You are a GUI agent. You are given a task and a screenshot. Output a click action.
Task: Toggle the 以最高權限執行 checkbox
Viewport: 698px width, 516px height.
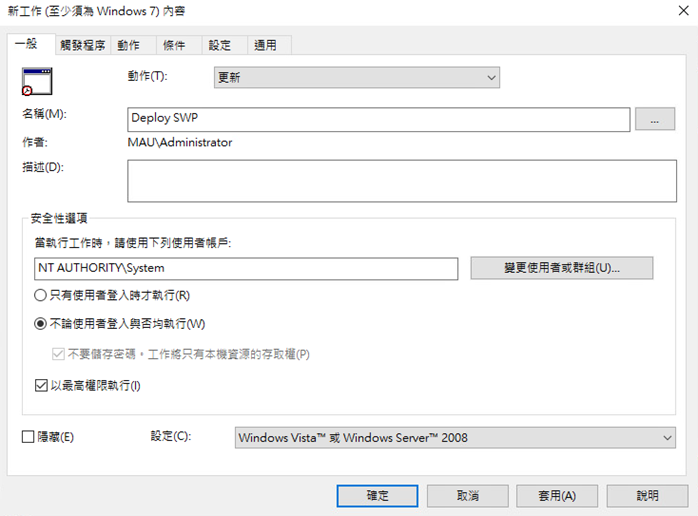pyautogui.click(x=40, y=386)
